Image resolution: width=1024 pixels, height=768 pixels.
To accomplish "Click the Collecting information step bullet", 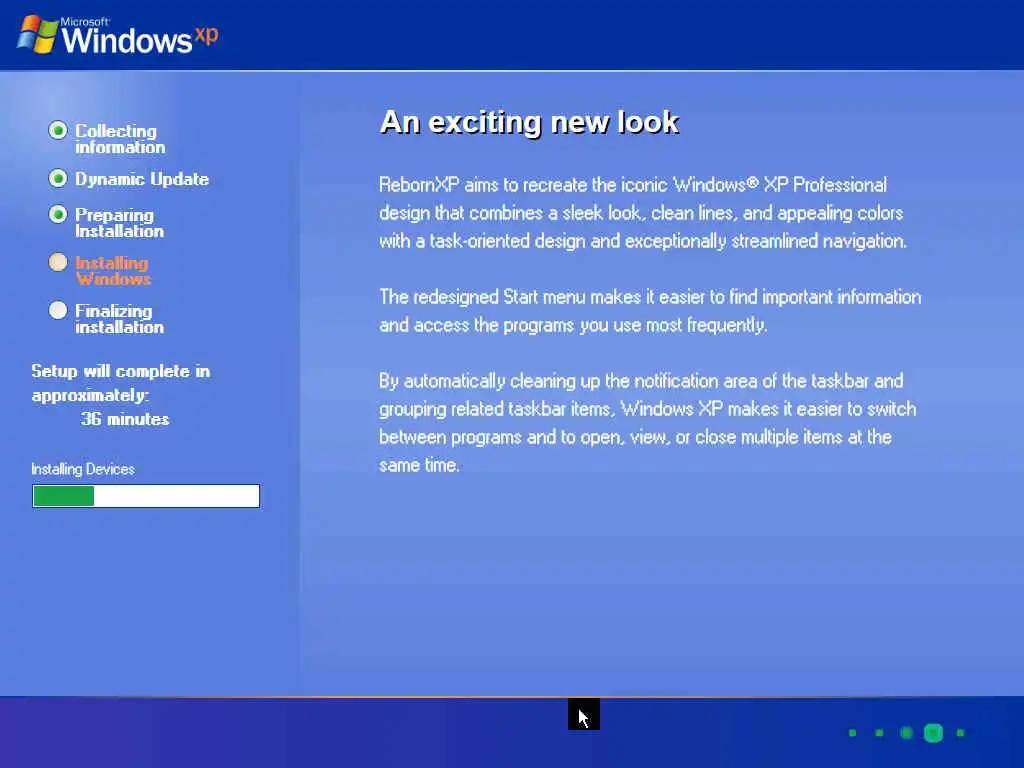I will pos(58,131).
